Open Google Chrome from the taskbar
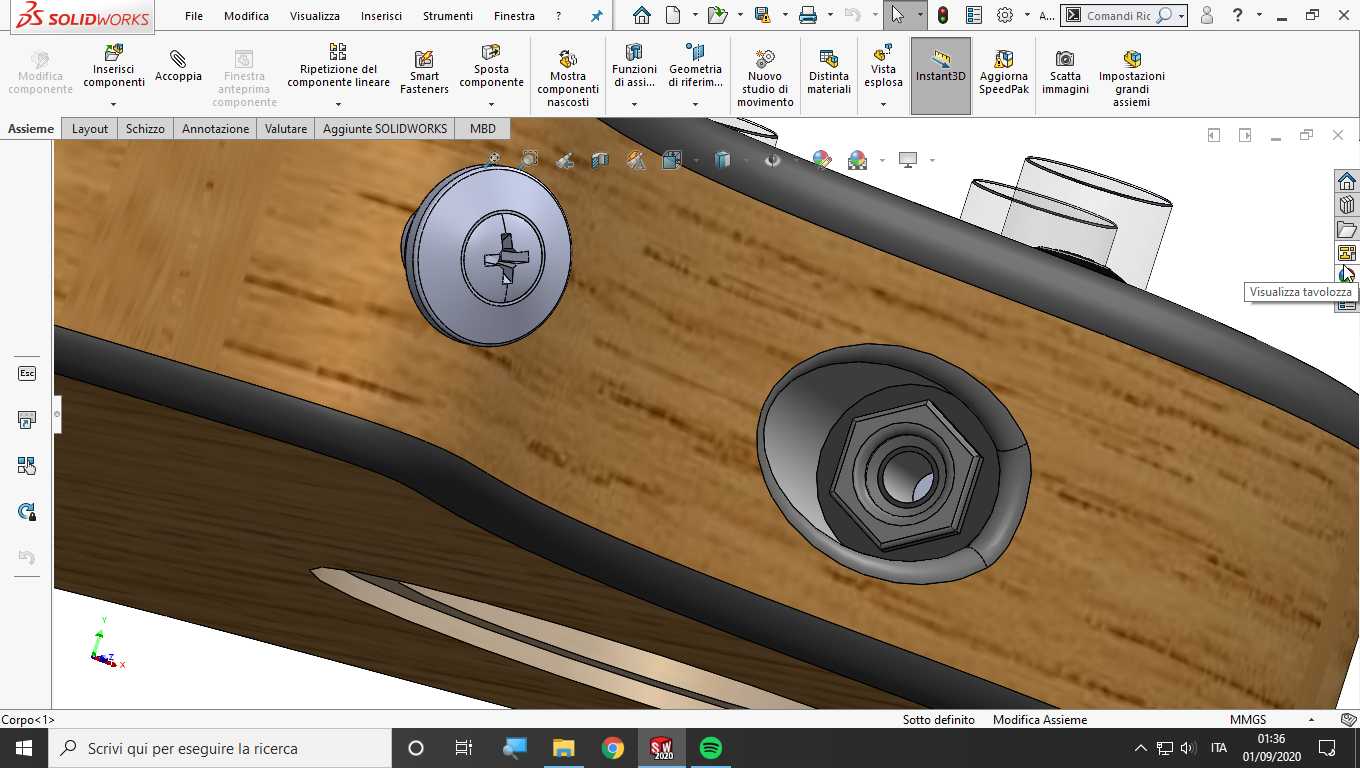This screenshot has width=1360, height=768. click(x=613, y=748)
